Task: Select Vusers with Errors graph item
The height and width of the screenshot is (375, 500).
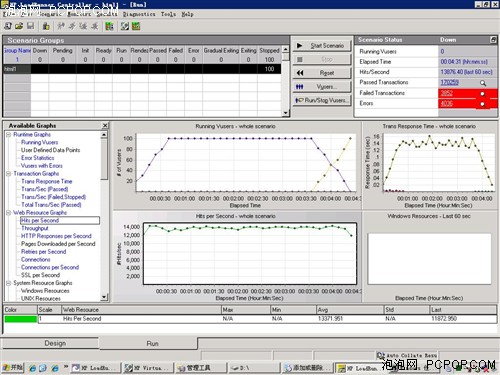Action: 42,166
